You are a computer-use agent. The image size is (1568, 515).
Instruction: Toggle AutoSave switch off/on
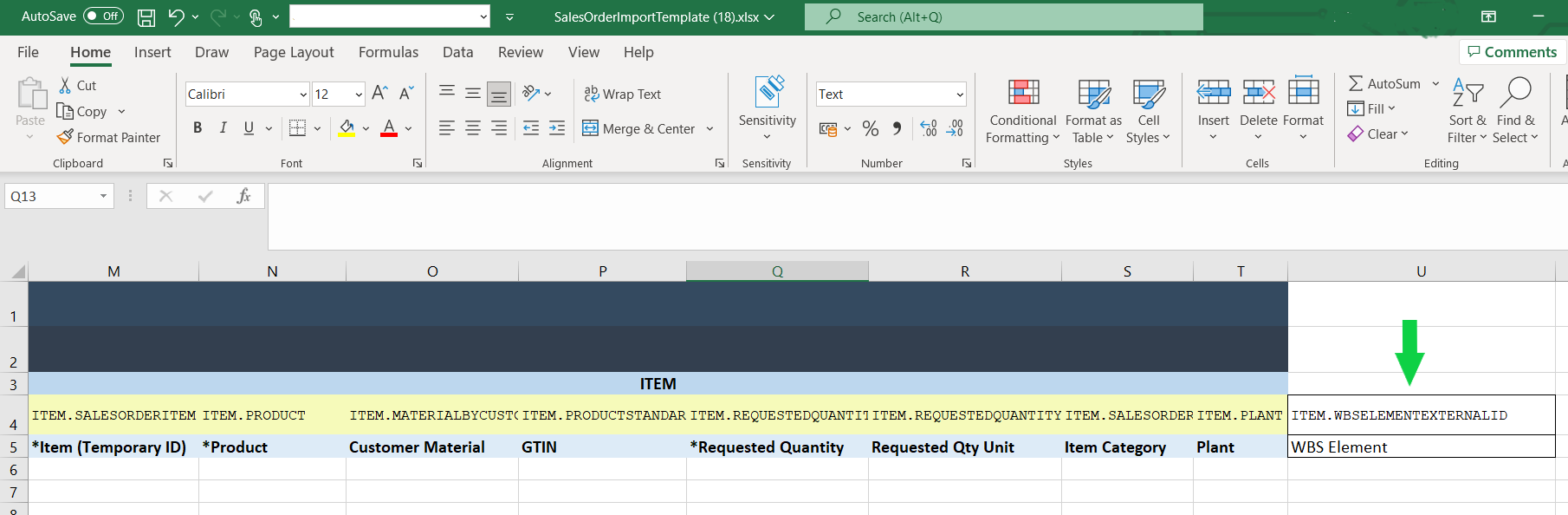click(103, 16)
